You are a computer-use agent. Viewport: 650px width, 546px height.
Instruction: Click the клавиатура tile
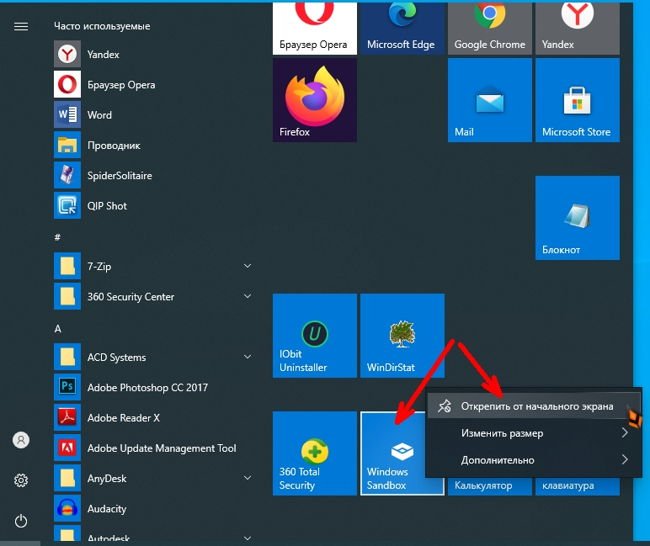(577, 486)
